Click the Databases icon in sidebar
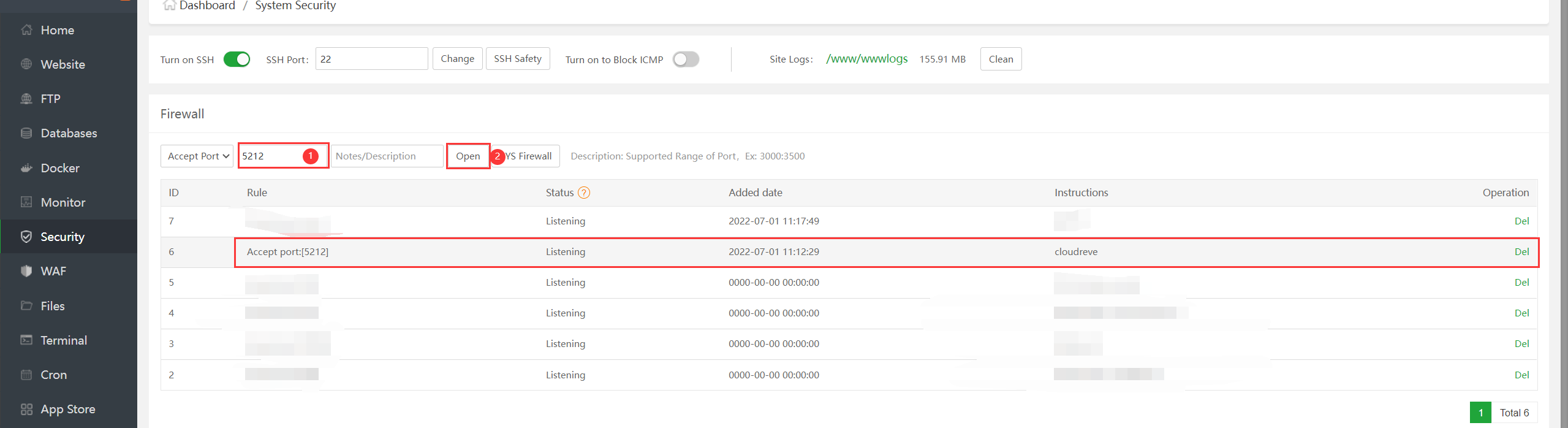1568x428 pixels. click(x=26, y=133)
